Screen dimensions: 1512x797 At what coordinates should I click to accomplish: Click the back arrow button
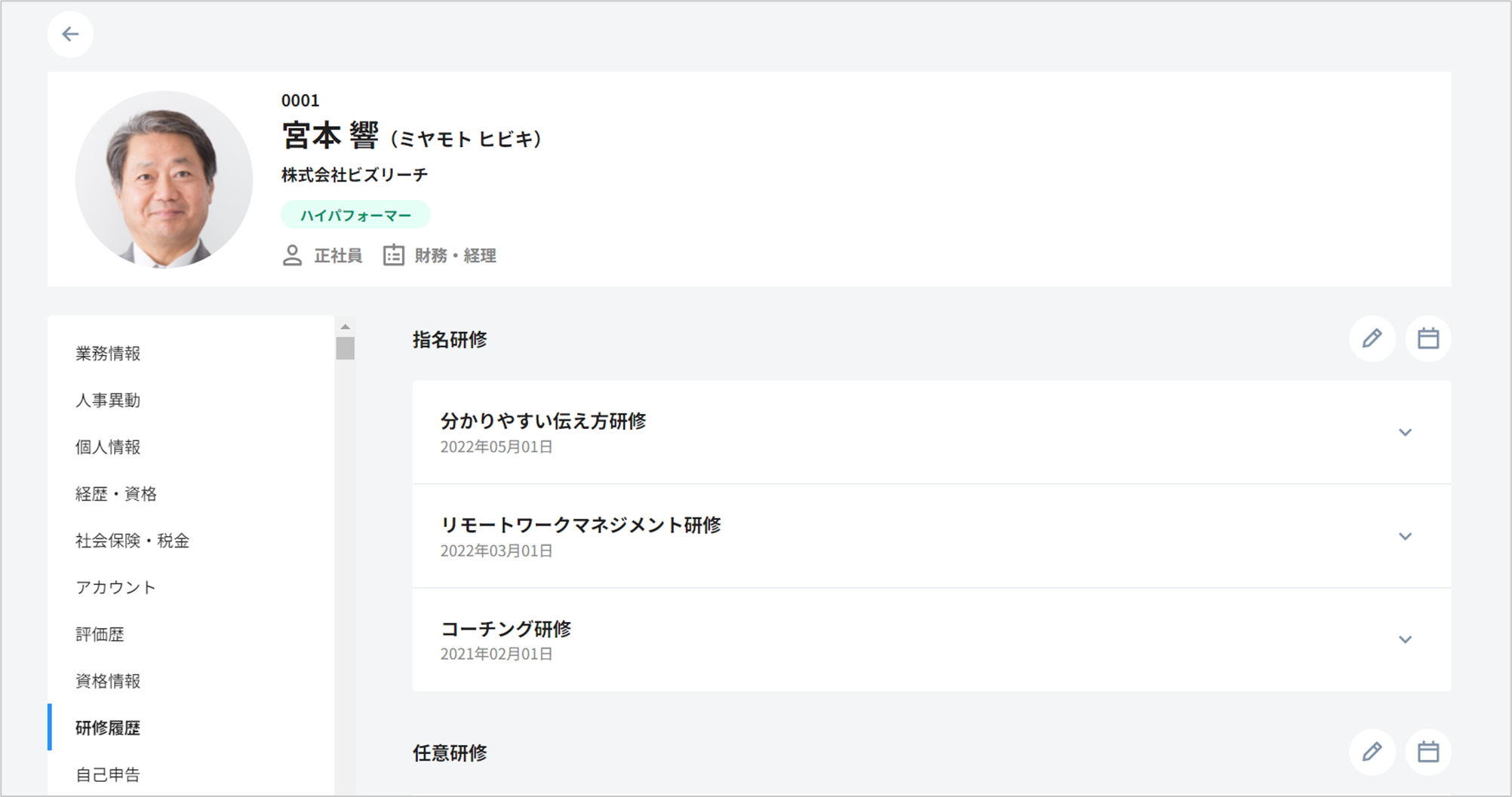click(70, 34)
